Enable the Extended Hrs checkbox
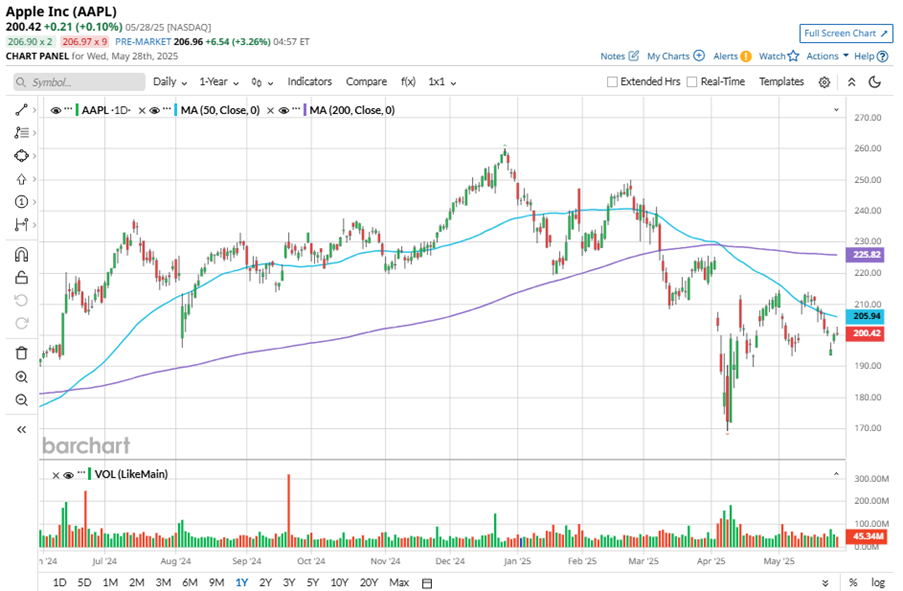Image resolution: width=903 pixels, height=591 pixels. (613, 82)
